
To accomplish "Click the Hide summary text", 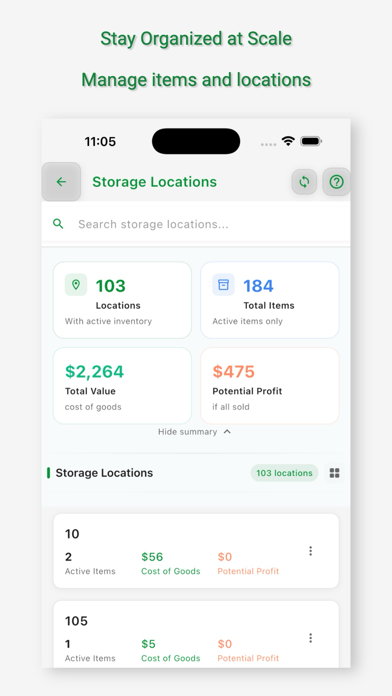I will point(187,432).
